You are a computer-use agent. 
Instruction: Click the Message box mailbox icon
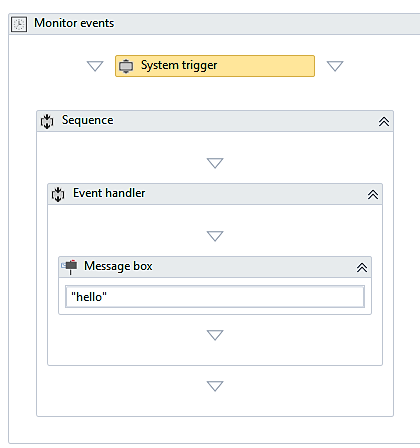69,267
